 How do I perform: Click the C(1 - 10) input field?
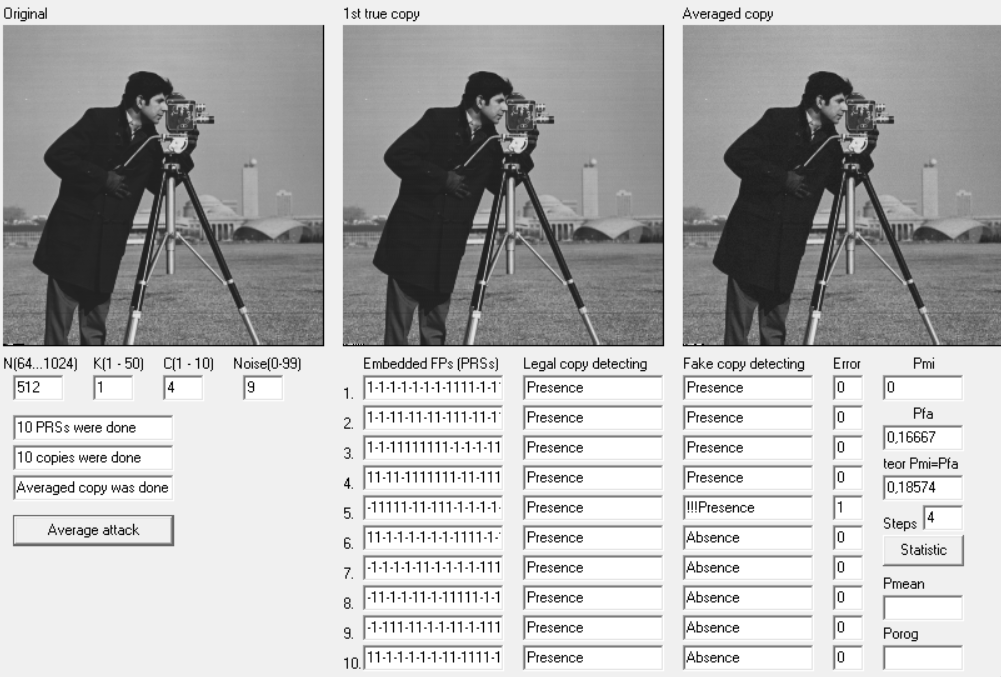pos(183,388)
